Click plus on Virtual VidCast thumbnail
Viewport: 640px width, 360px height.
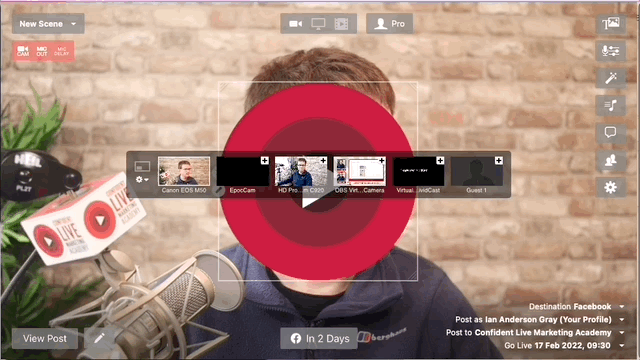click(440, 160)
